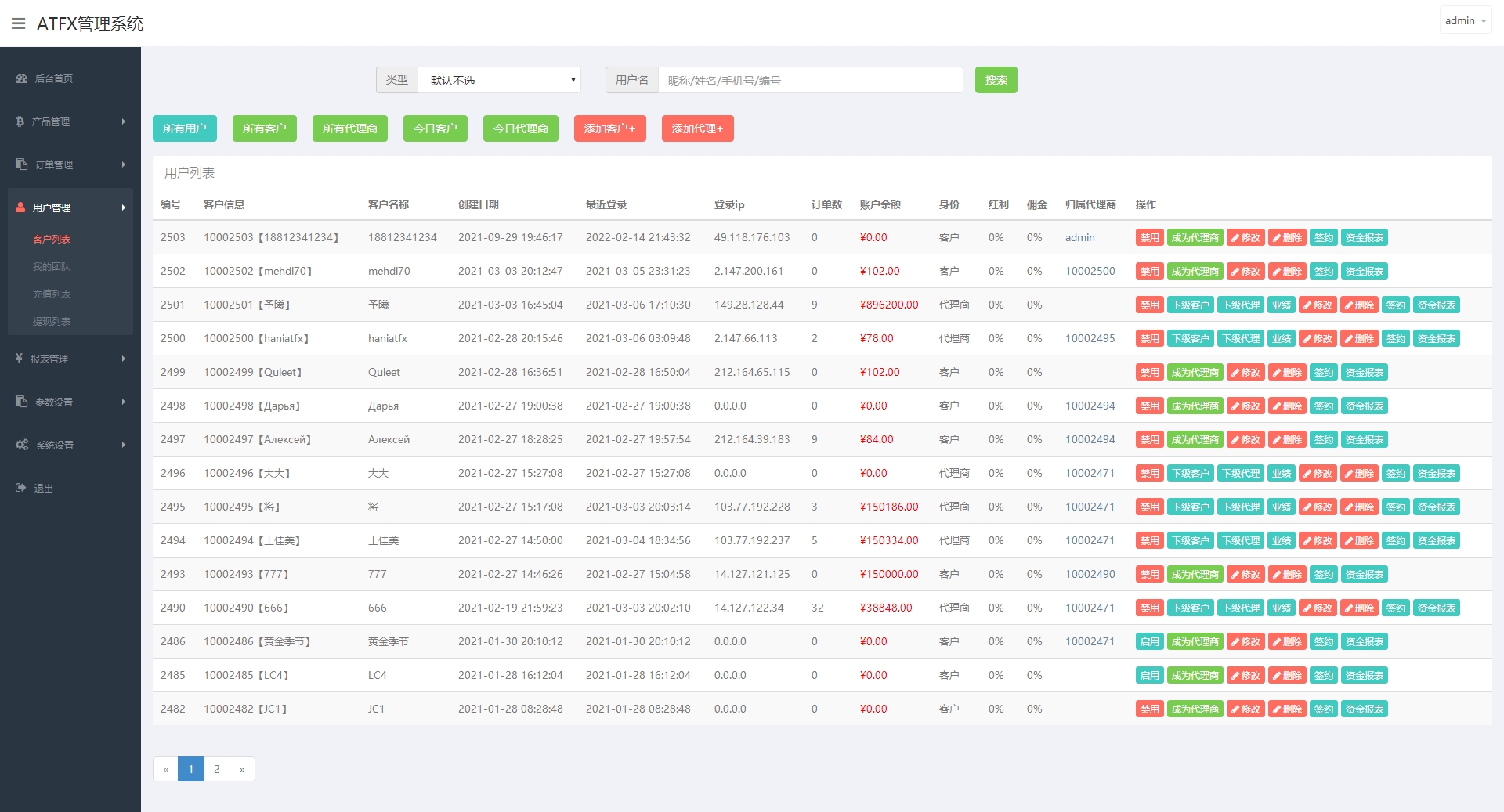Click the red 添加客户+ button
Viewport: 1504px width, 812px height.
[609, 128]
